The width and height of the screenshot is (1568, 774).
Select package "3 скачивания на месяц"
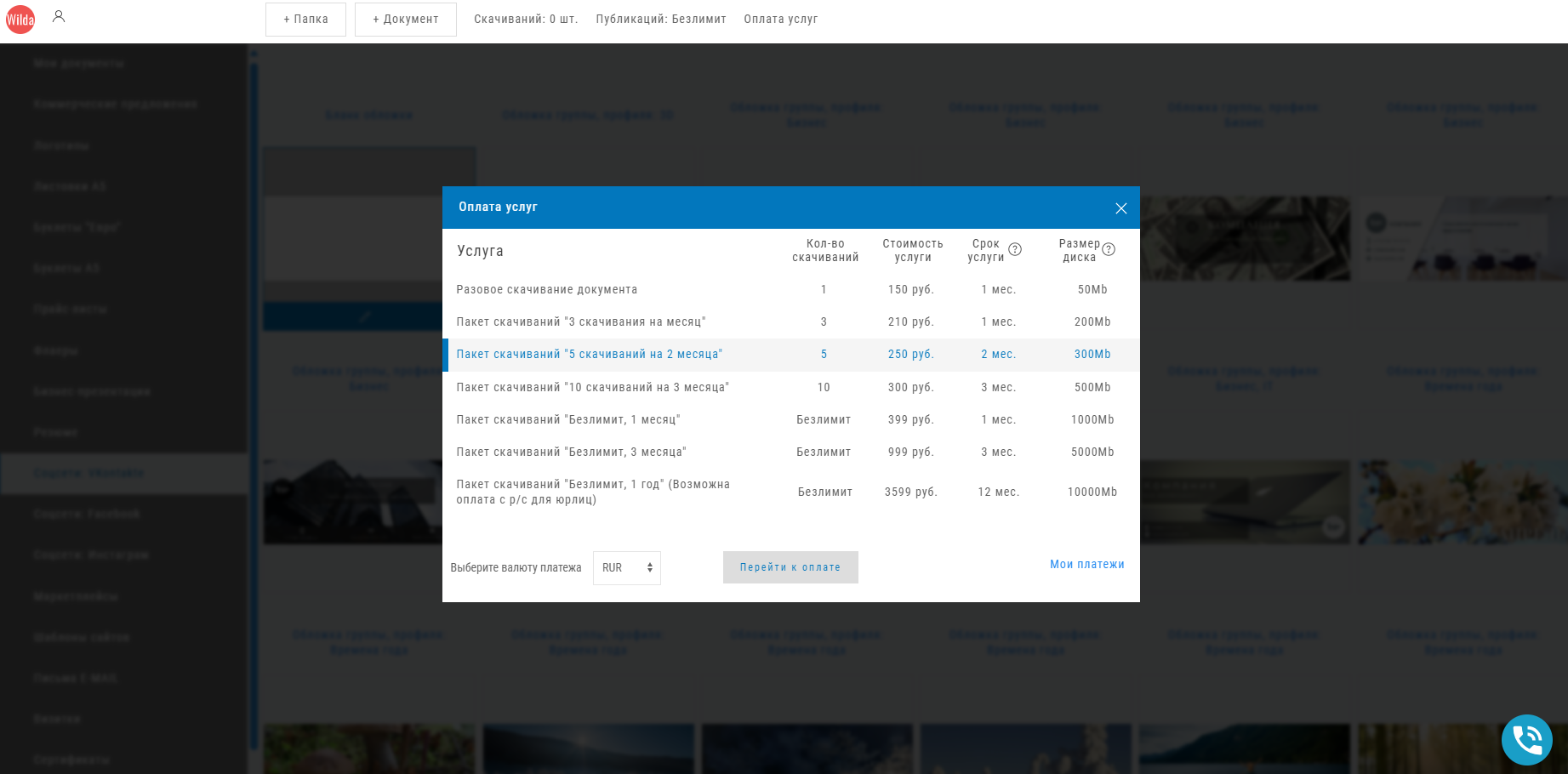coord(791,322)
